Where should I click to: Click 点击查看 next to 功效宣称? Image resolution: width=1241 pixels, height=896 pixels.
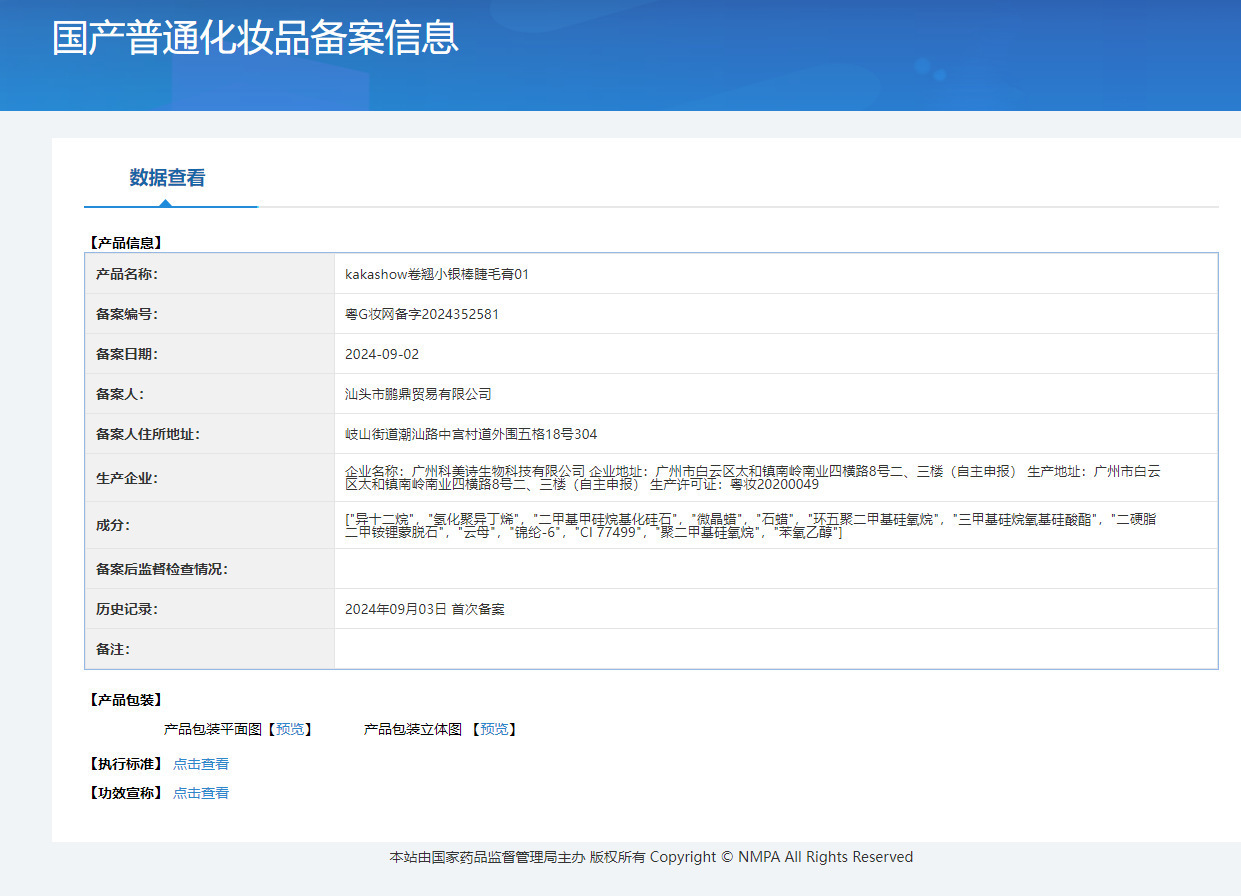point(201,793)
